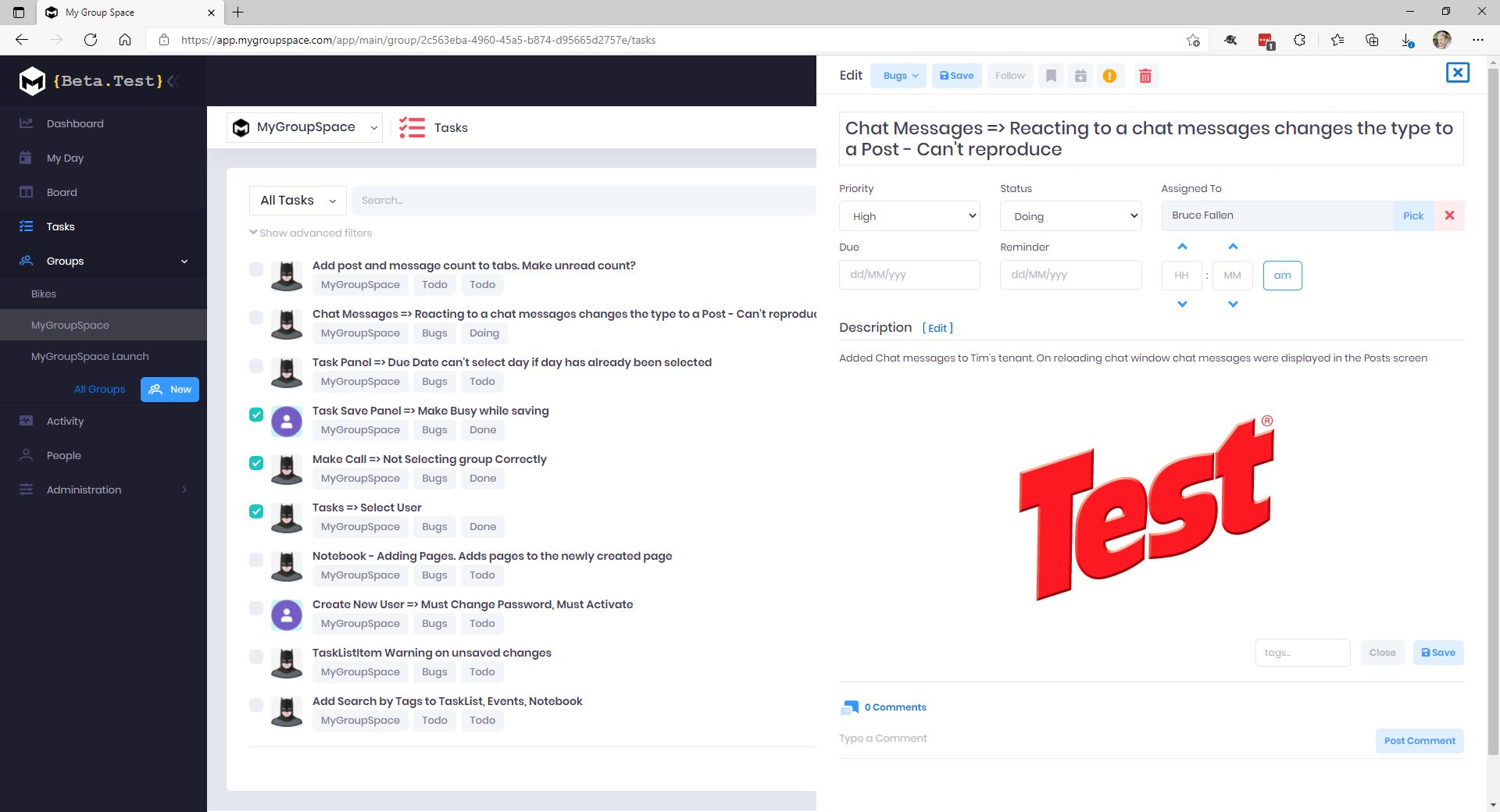Check the 'Task Panel => Due Date' task
Image resolution: width=1500 pixels, height=812 pixels.
[x=256, y=366]
